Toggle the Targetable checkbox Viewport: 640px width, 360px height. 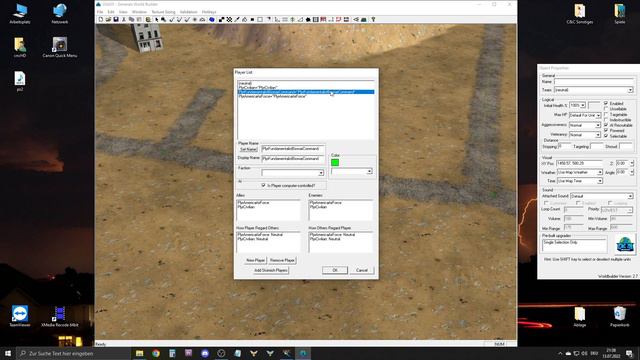click(606, 115)
